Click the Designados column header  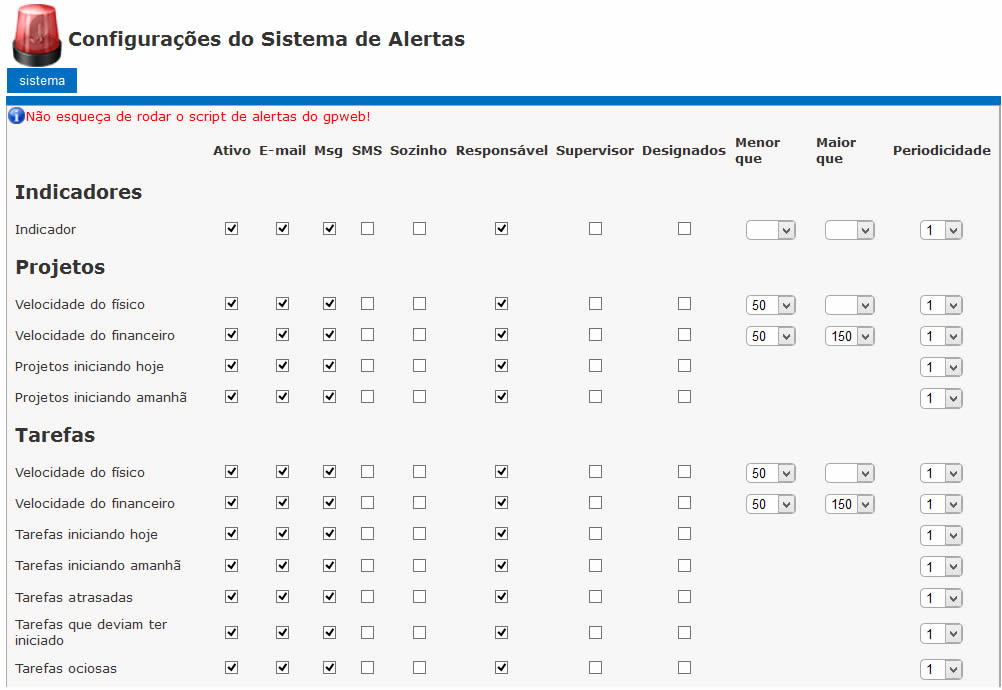(684, 151)
